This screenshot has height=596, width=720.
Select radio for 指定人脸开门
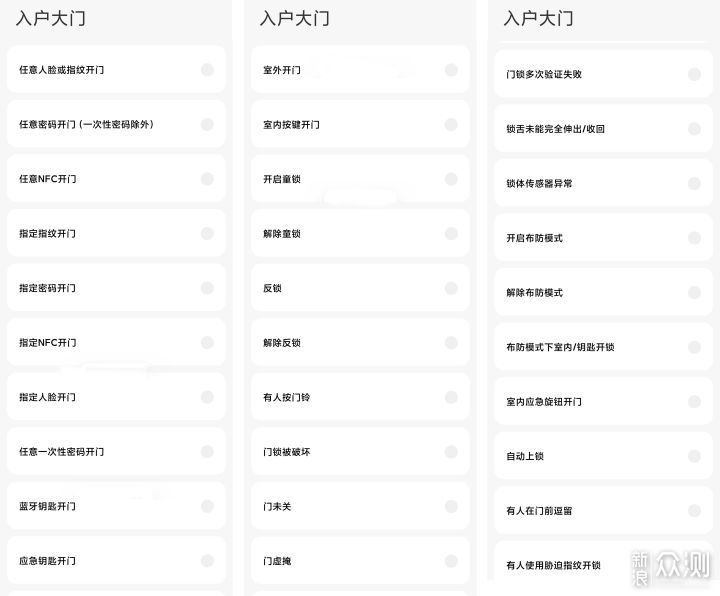[x=207, y=397]
